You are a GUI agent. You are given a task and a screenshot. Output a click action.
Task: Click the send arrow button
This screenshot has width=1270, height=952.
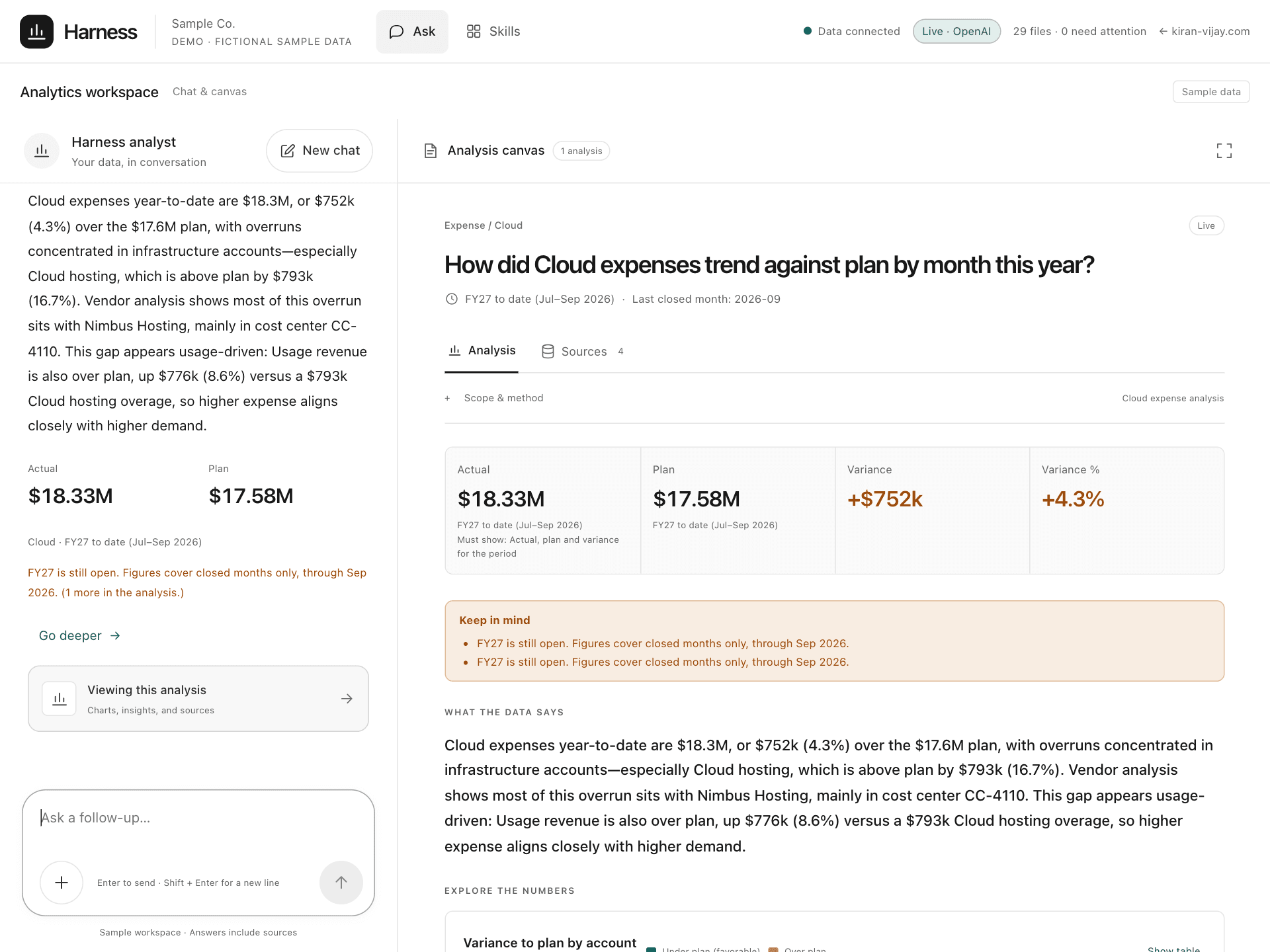341,883
